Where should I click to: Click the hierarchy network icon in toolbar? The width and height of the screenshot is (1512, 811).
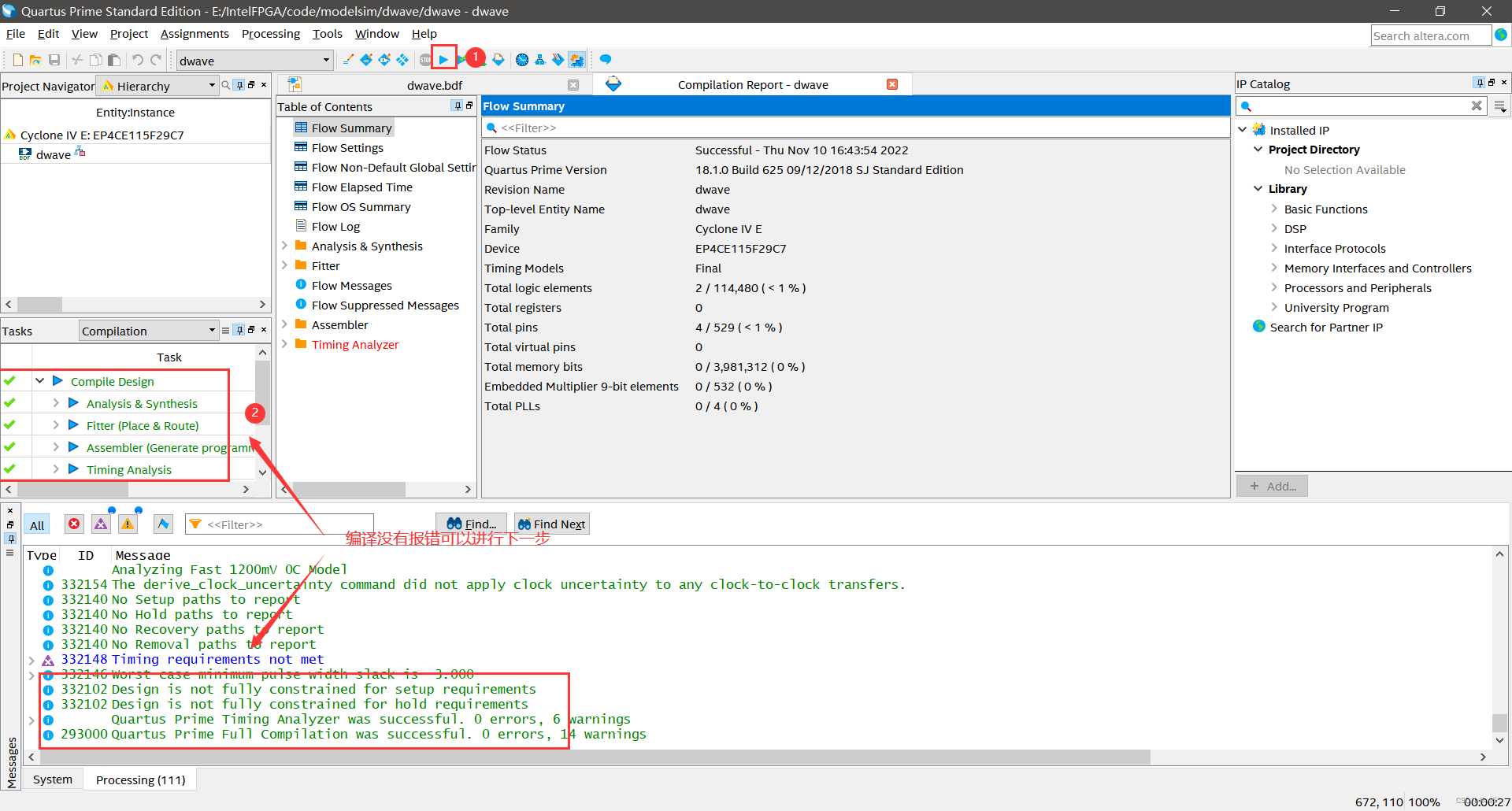click(x=539, y=60)
